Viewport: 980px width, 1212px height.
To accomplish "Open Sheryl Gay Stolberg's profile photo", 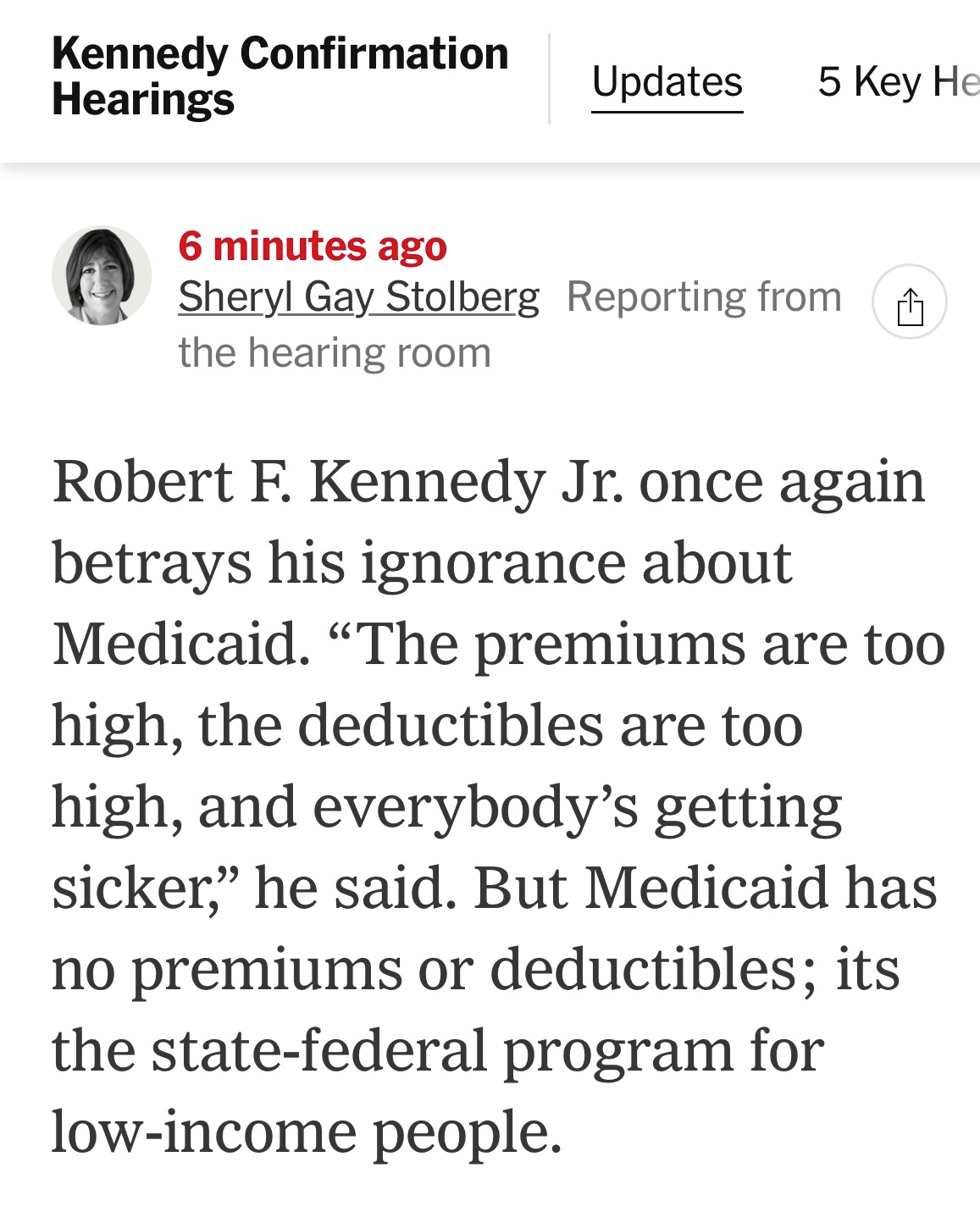I will tap(102, 276).
